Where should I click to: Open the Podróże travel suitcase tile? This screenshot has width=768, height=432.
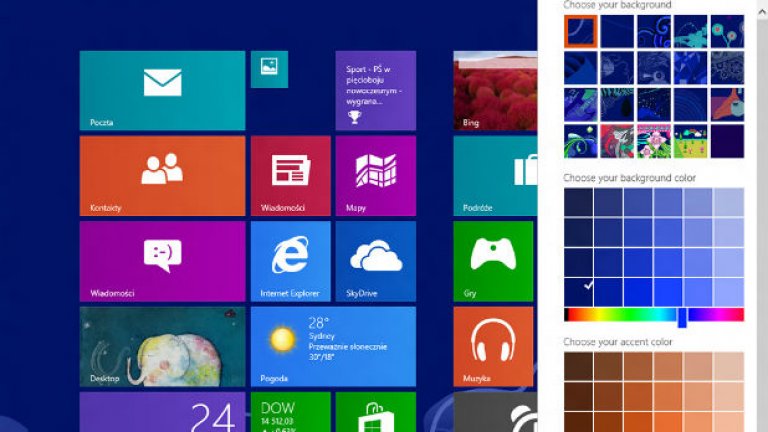pos(494,176)
